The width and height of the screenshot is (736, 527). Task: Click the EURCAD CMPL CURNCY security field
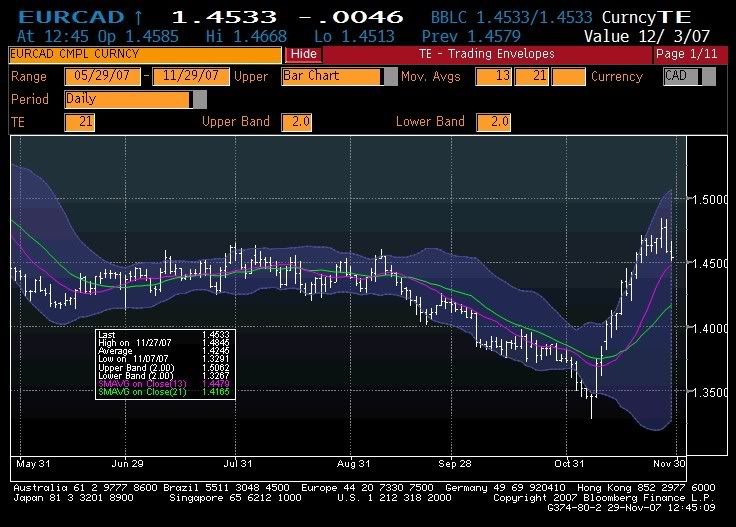145,54
